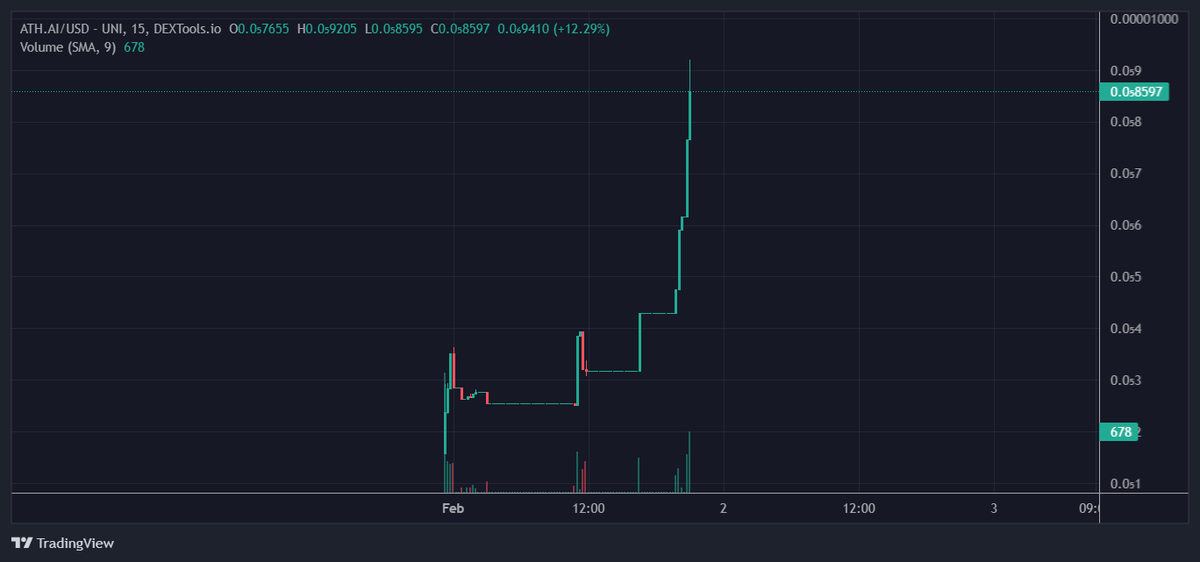This screenshot has width=1200, height=562.
Task: Click the volume value tag 678 on axis
Action: click(x=1120, y=432)
